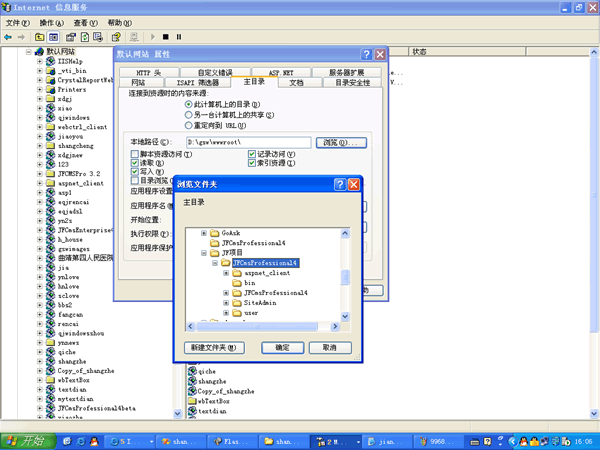
Task: Click the Start item play icon
Action: pos(153,37)
